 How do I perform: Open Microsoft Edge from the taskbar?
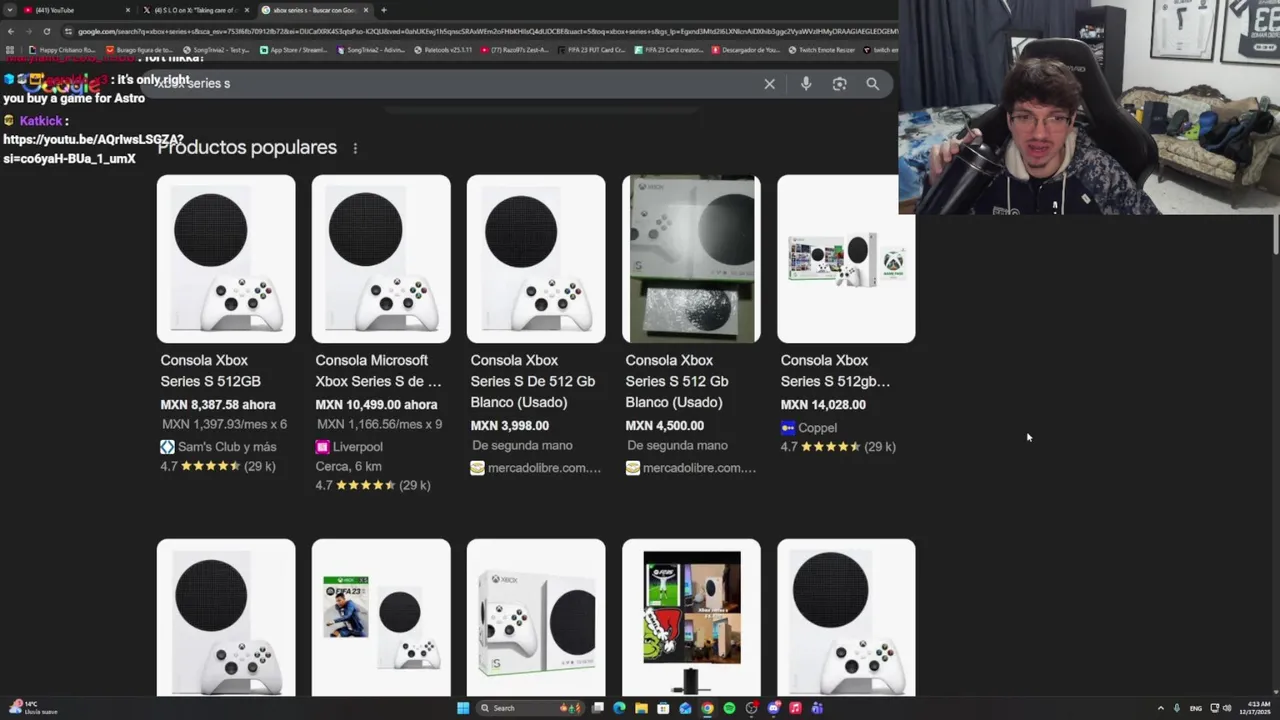(619, 708)
